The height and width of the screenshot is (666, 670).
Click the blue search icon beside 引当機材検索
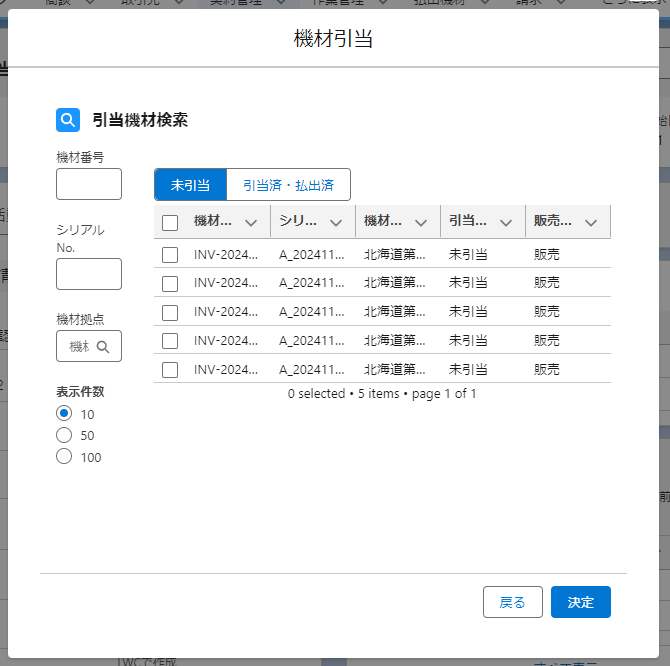coord(68,120)
